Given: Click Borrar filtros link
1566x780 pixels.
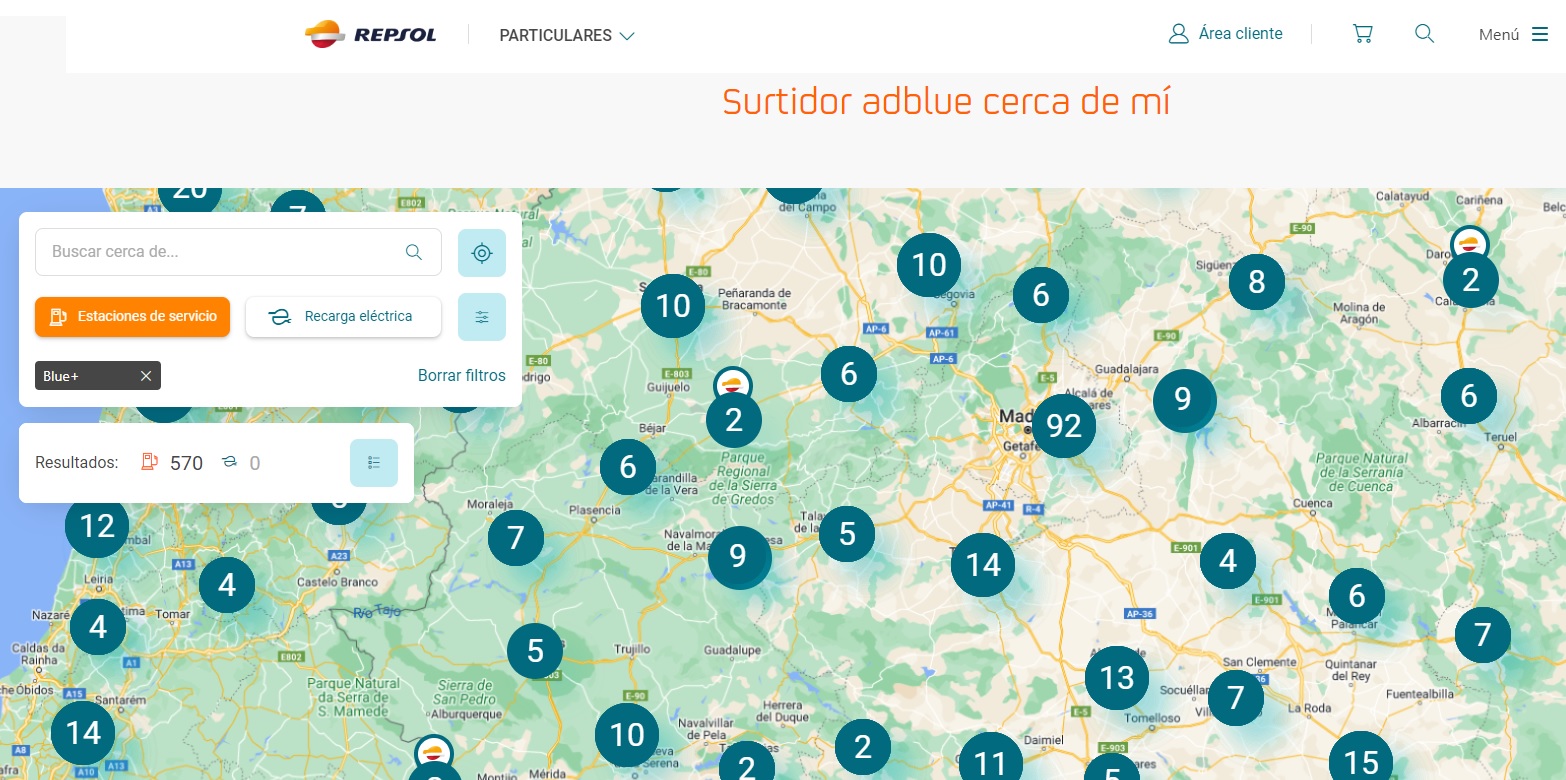Looking at the screenshot, I should tap(461, 376).
